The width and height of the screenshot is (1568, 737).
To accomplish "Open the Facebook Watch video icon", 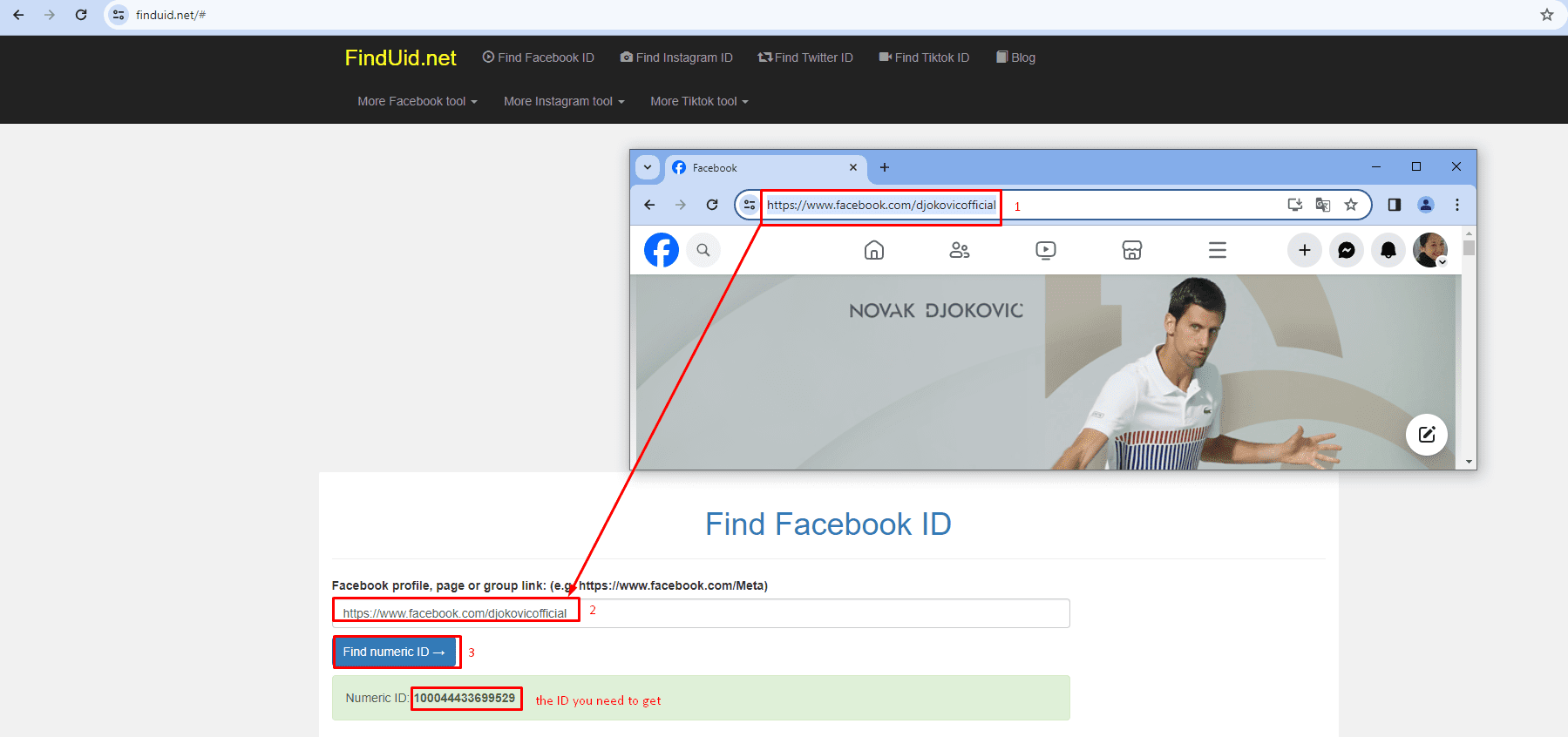I will 1046,250.
